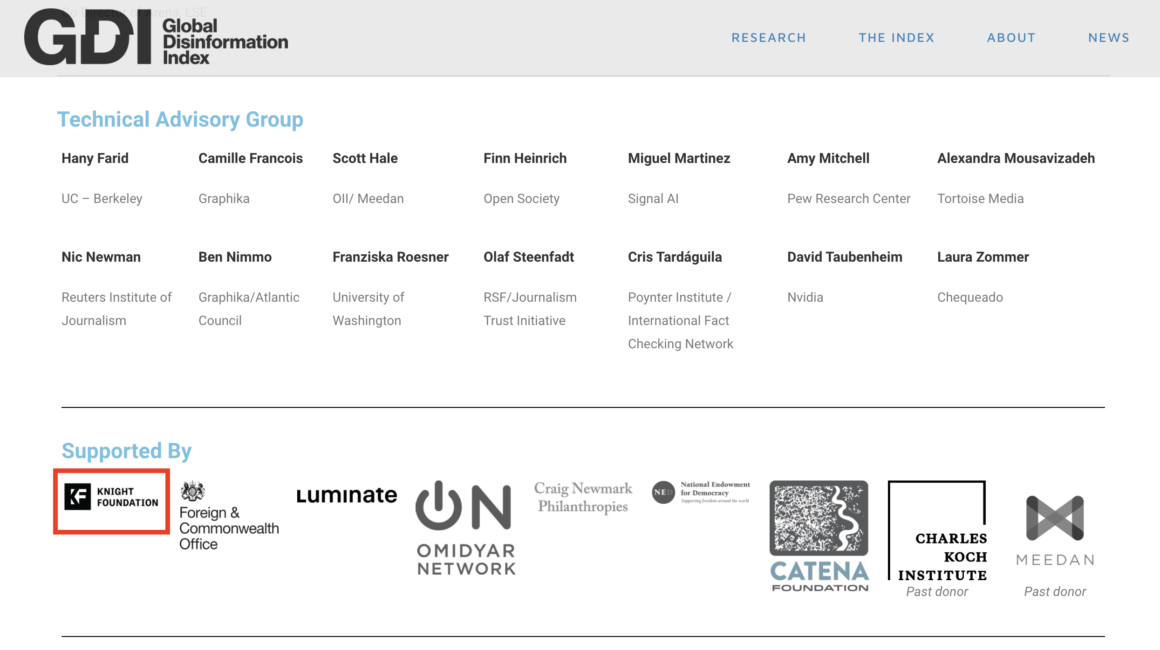Click the Technical Advisory Group heading
The height and width of the screenshot is (650, 1160).
pyautogui.click(x=180, y=120)
